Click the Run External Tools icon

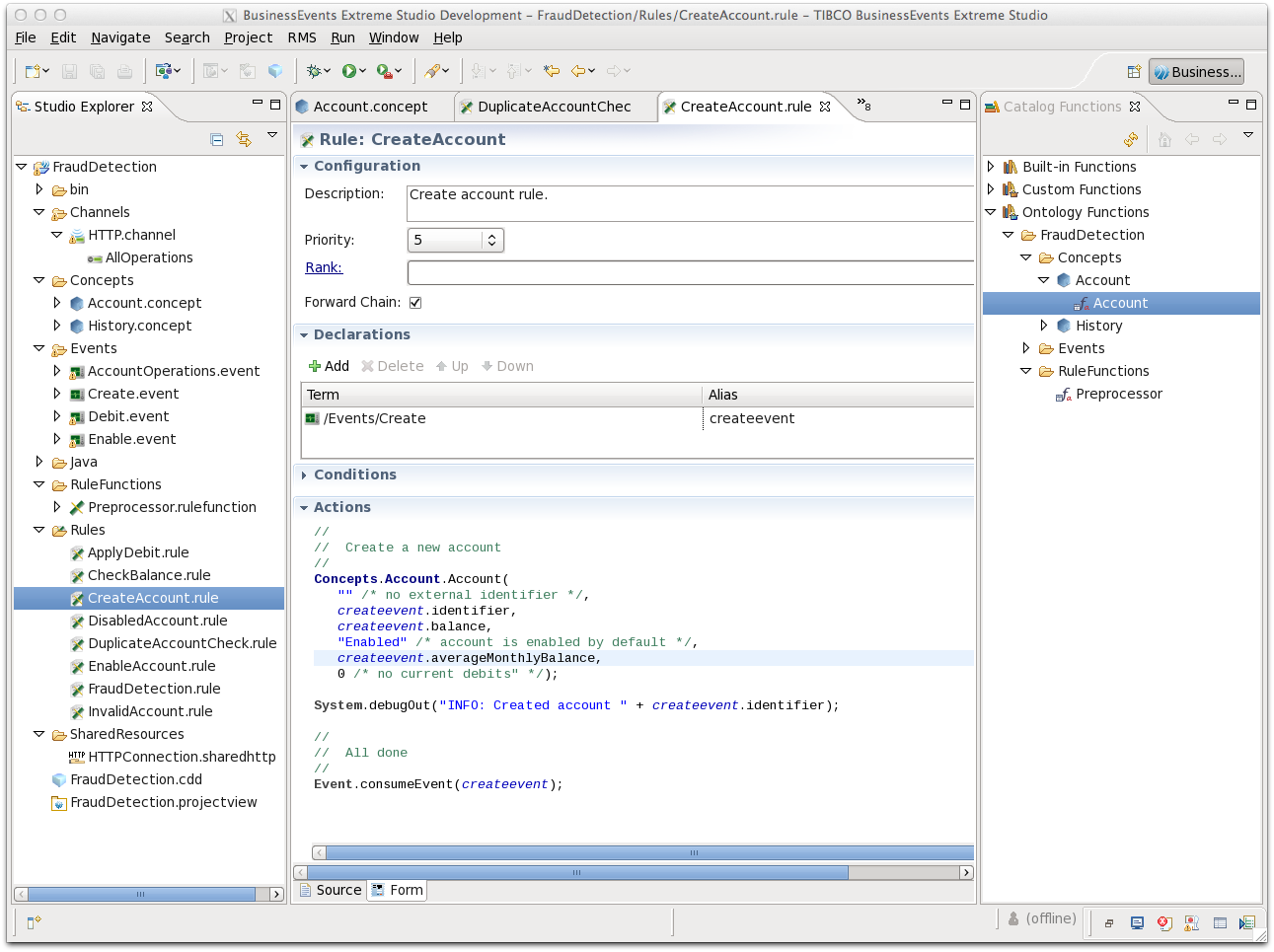point(385,71)
